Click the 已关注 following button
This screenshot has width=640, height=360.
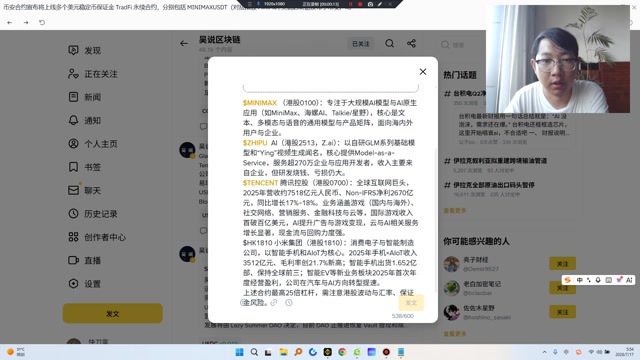pos(361,44)
